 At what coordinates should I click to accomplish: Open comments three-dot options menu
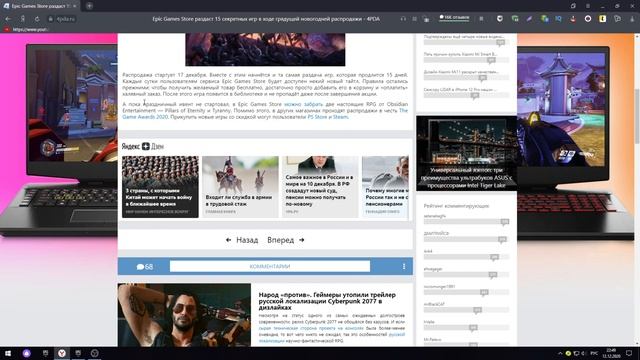tap(404, 267)
